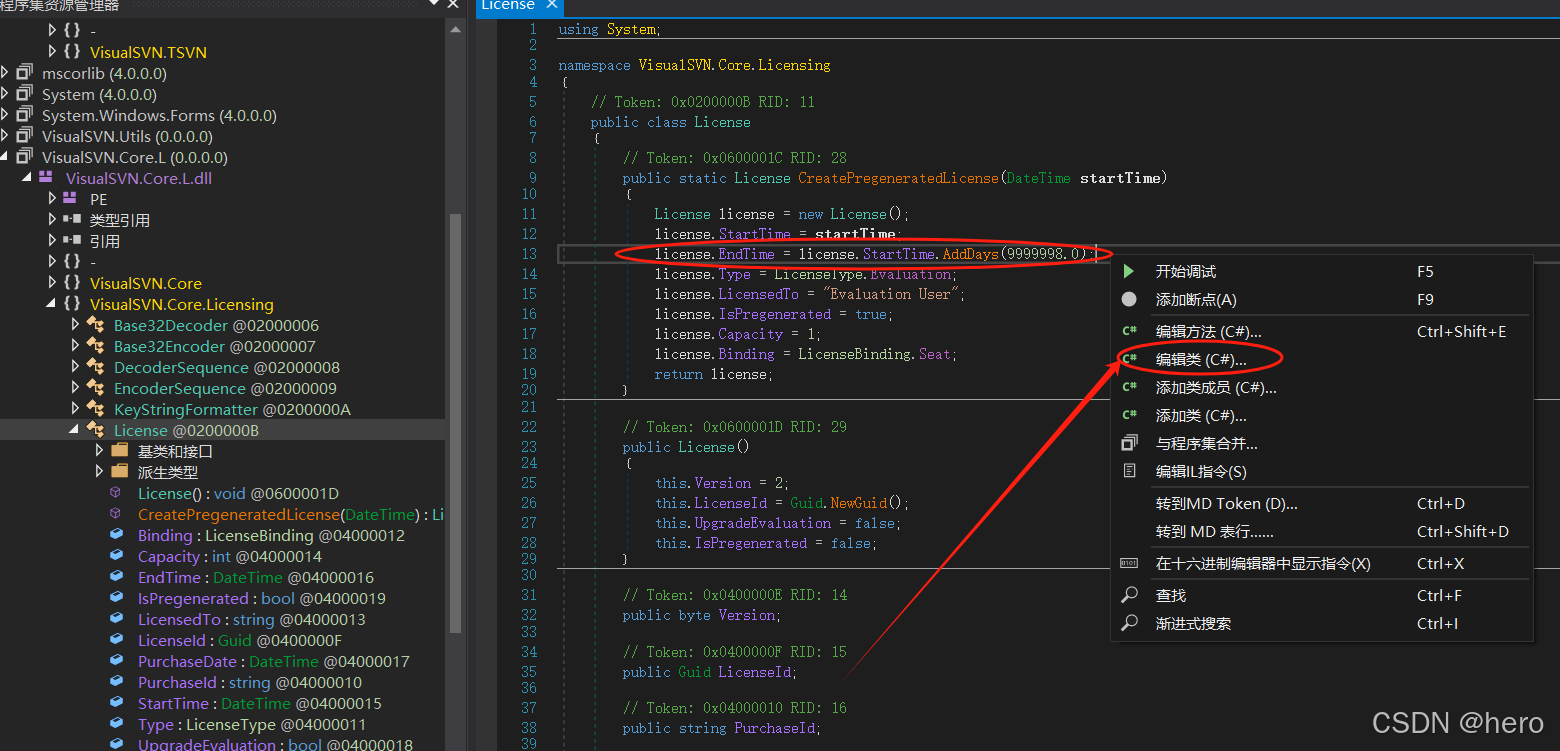This screenshot has width=1560, height=751.
Task: Click the Base32Decoder class icon
Action: (x=95, y=325)
